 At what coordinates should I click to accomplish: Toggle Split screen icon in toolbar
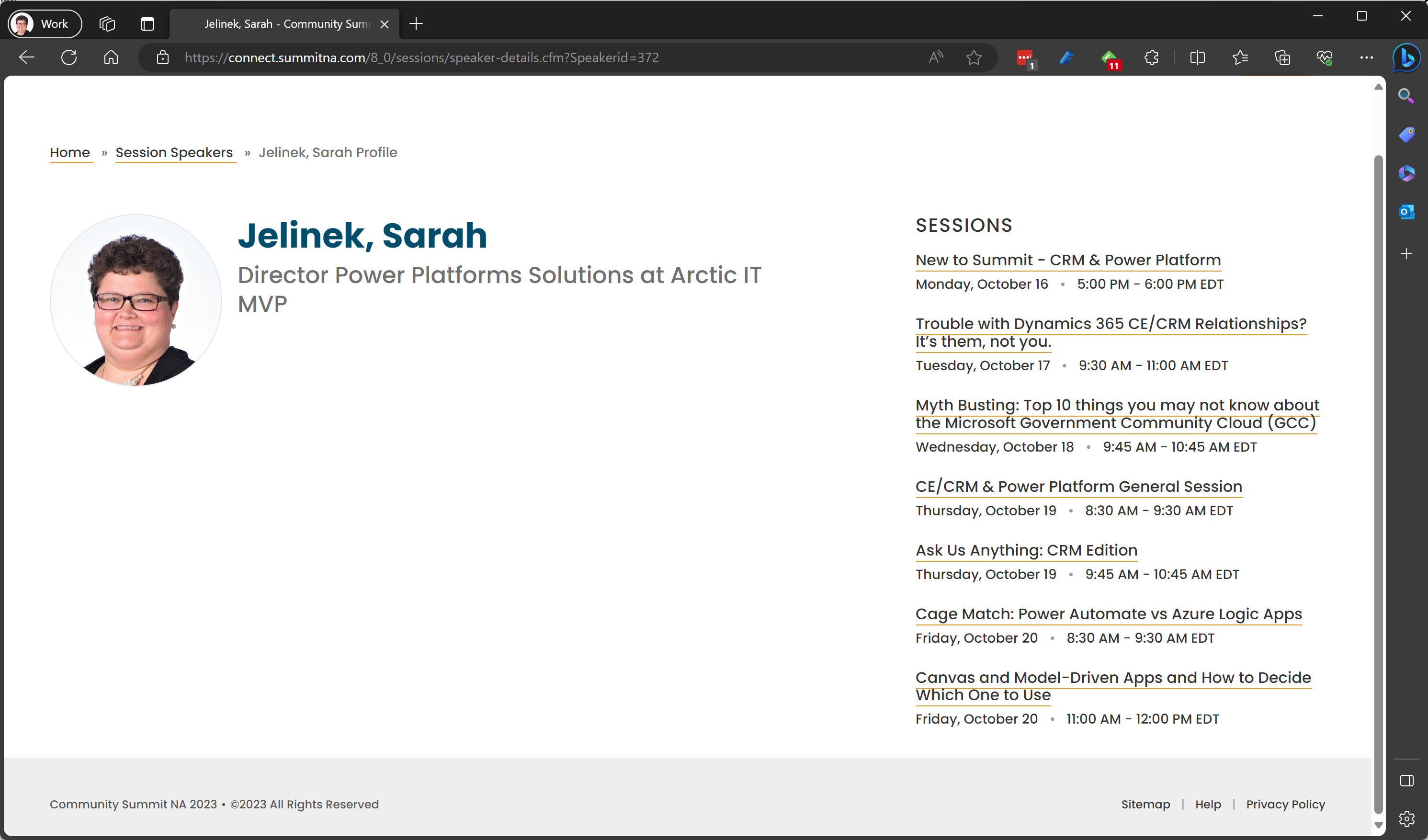pyautogui.click(x=1197, y=57)
